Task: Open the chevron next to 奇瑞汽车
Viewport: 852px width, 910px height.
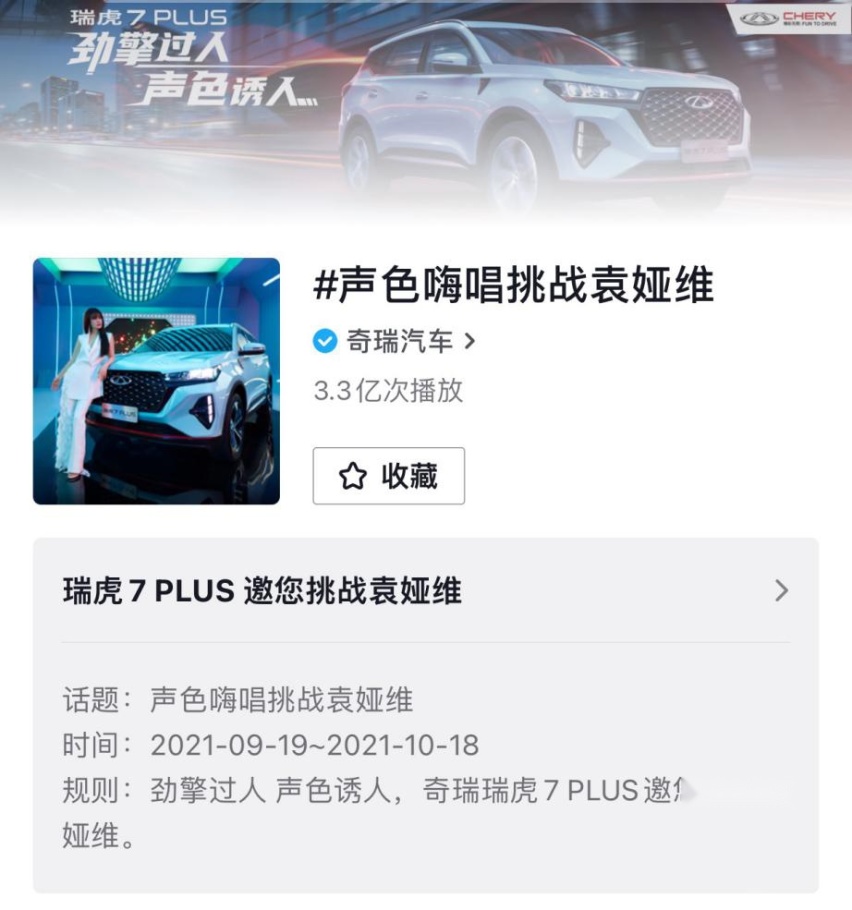Action: [470, 341]
